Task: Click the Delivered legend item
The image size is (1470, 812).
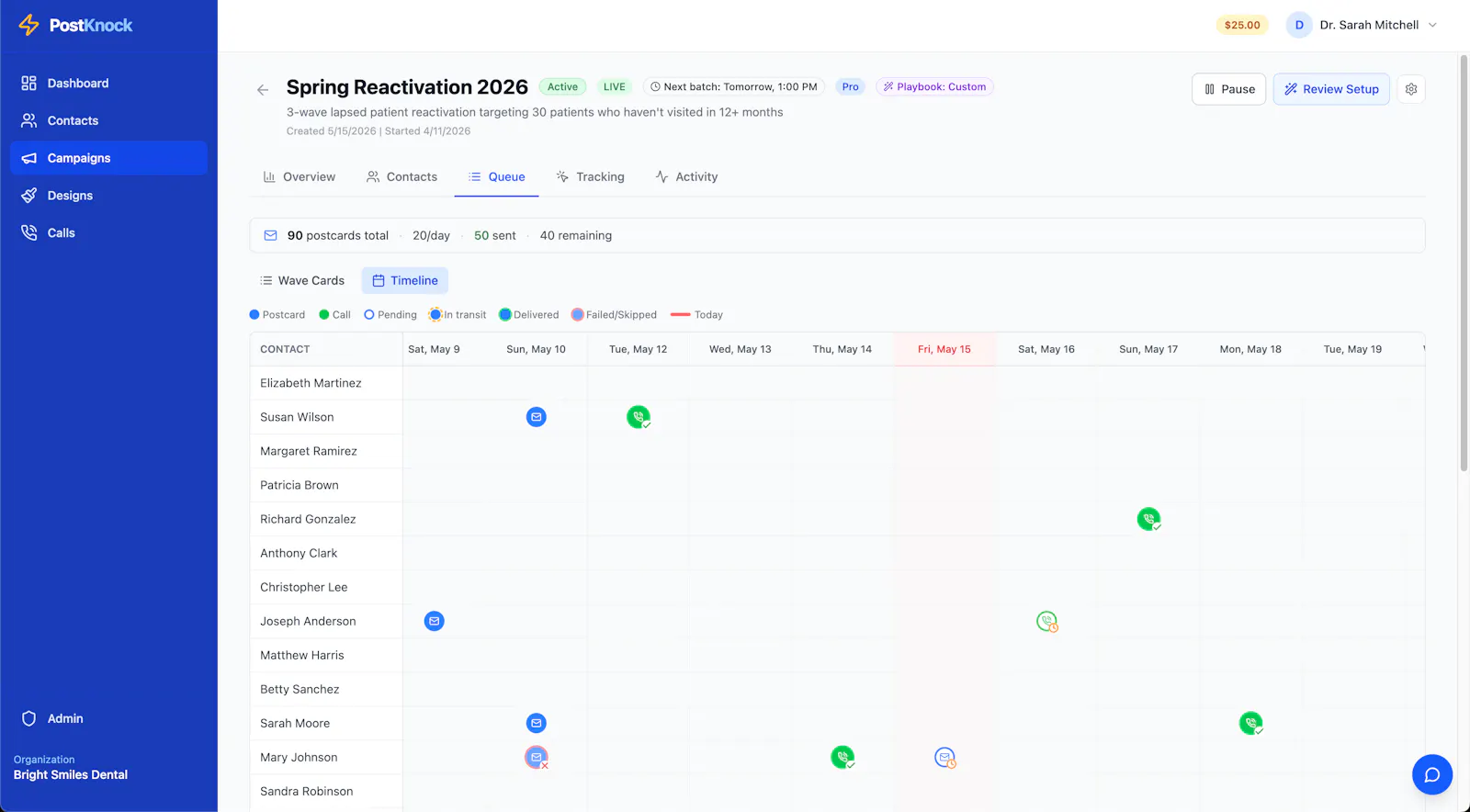Action: (x=529, y=315)
